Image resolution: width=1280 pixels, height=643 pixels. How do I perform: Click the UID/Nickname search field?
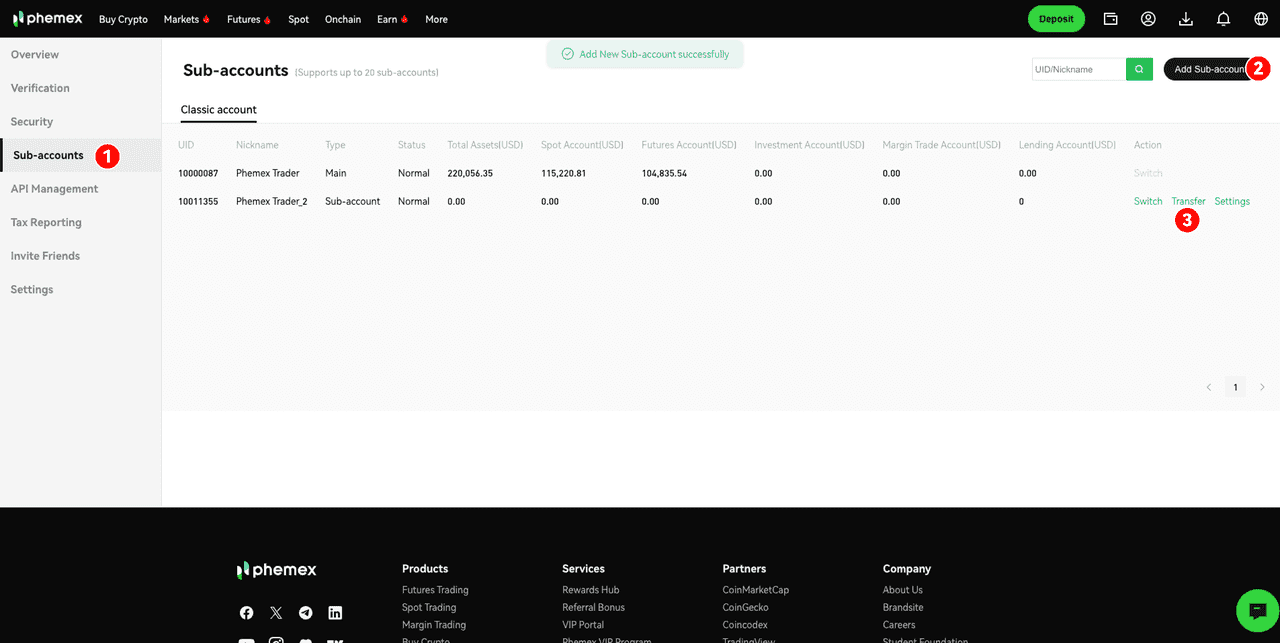tap(1078, 69)
